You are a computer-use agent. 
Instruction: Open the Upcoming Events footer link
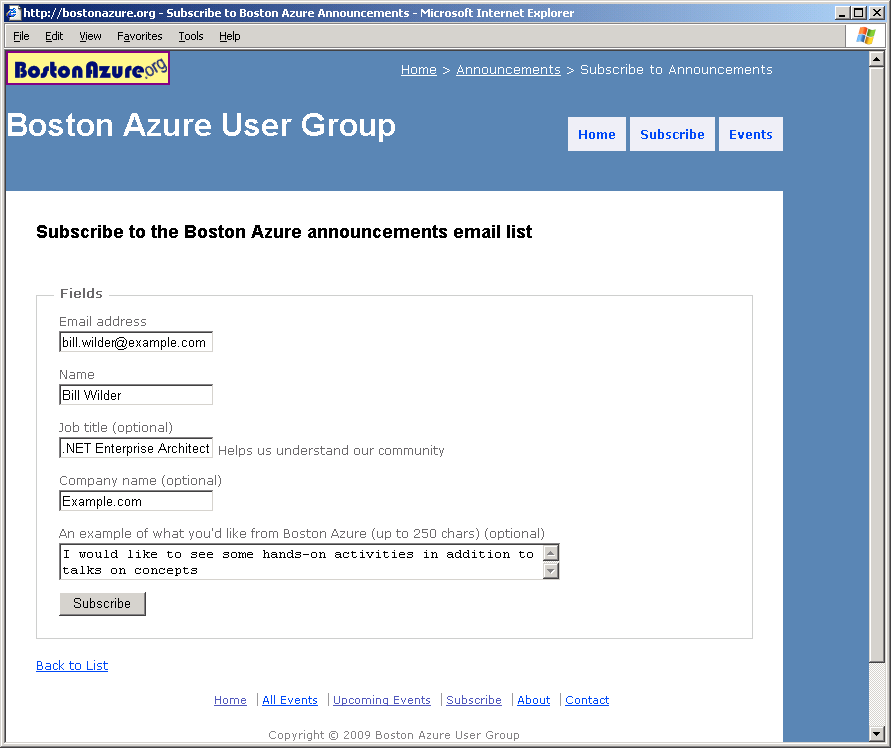pyautogui.click(x=381, y=700)
